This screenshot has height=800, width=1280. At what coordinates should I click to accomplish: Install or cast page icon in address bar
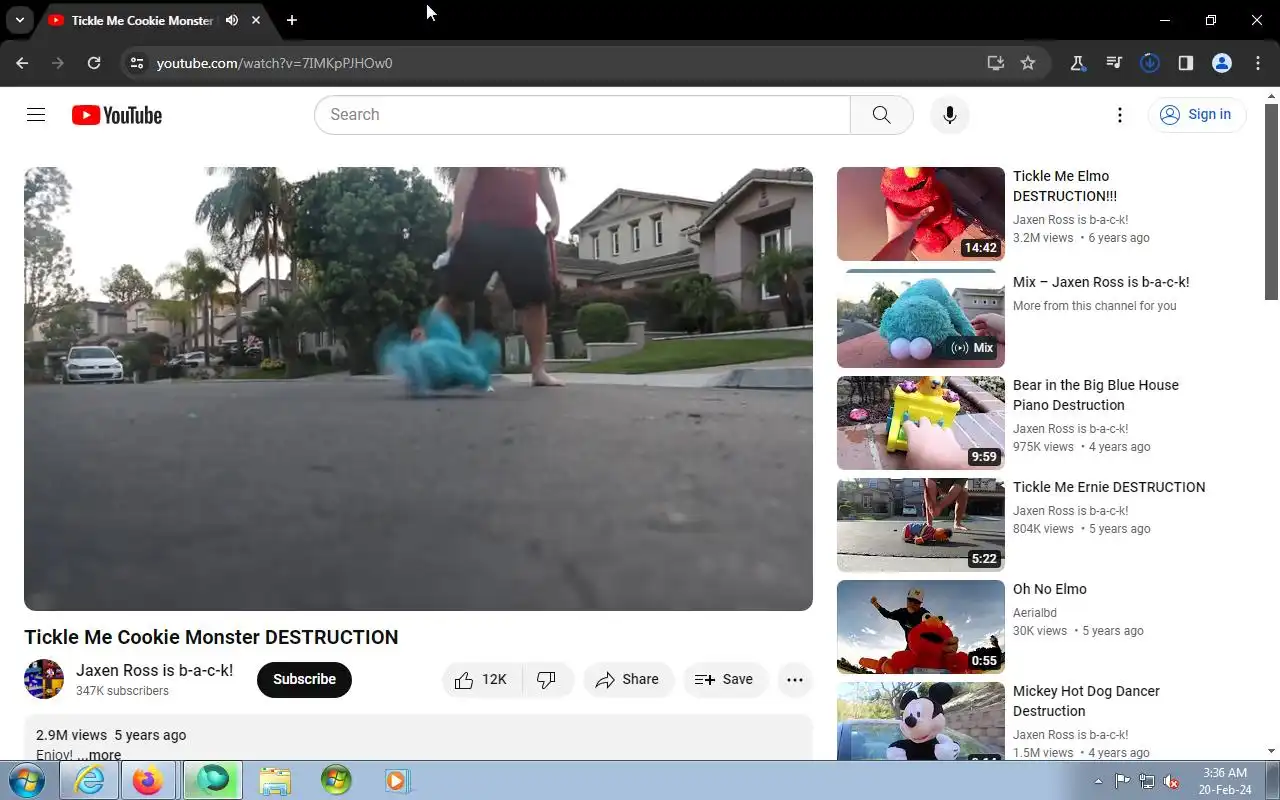[x=995, y=63]
